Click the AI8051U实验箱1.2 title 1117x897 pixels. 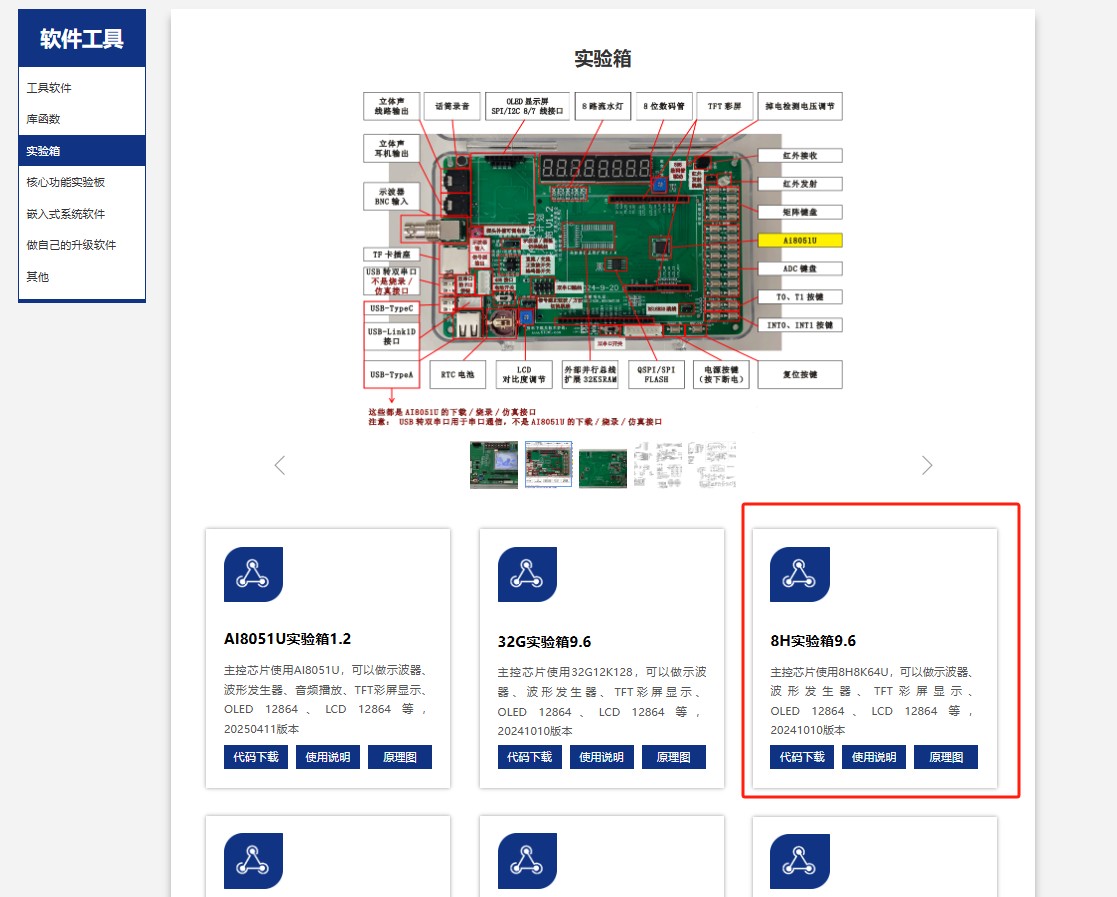287,639
